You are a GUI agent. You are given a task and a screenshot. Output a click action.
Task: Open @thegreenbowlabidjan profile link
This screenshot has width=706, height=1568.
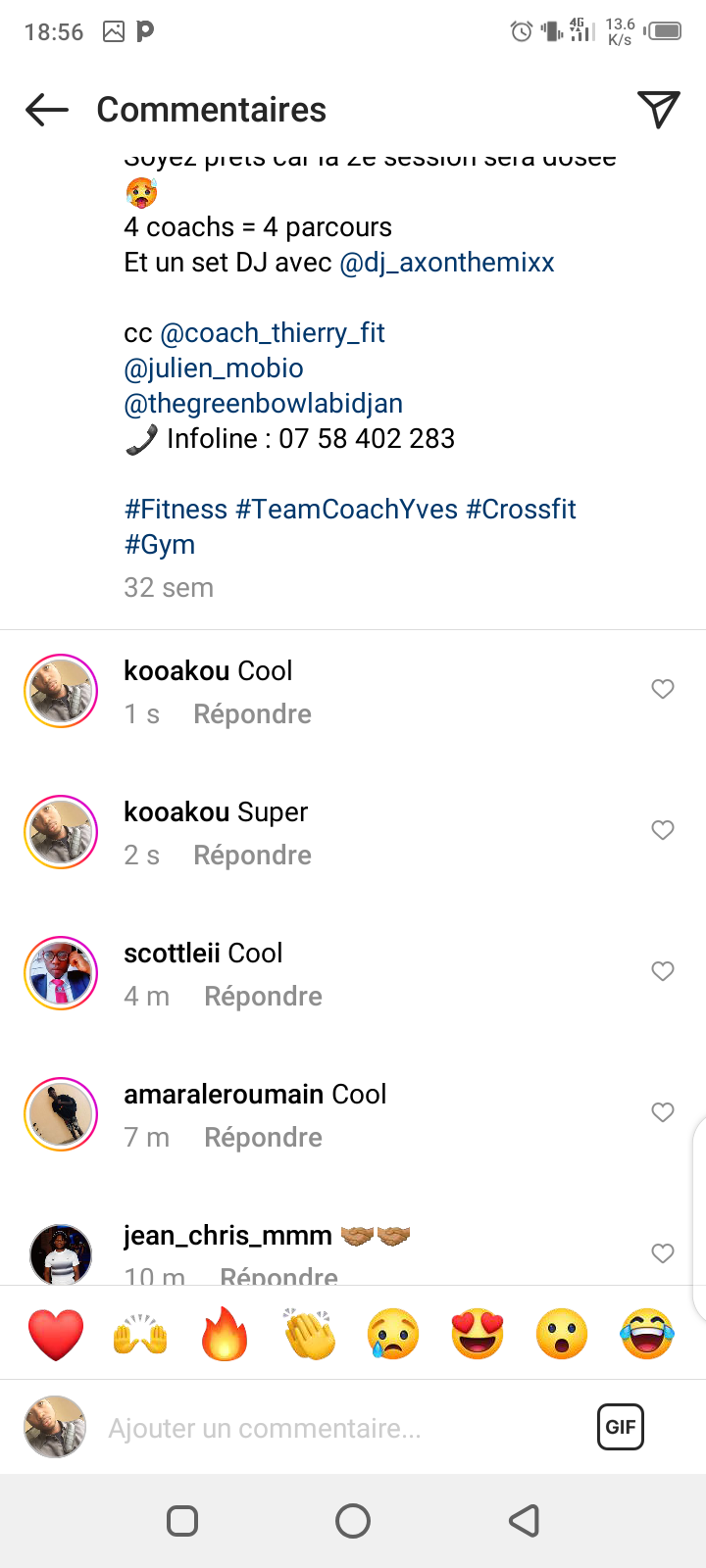pos(264,404)
